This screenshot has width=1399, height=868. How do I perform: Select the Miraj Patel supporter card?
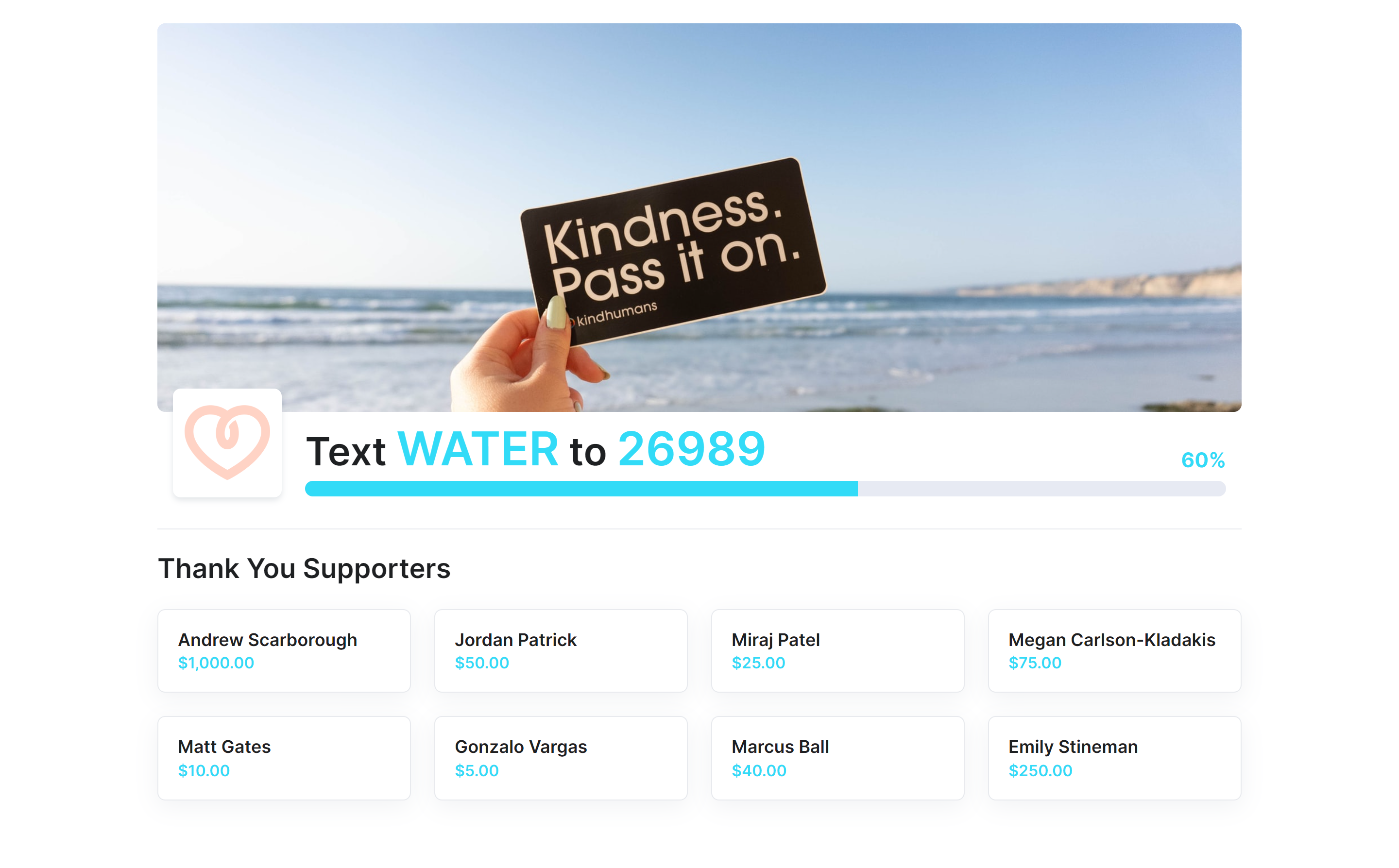pyautogui.click(x=837, y=650)
